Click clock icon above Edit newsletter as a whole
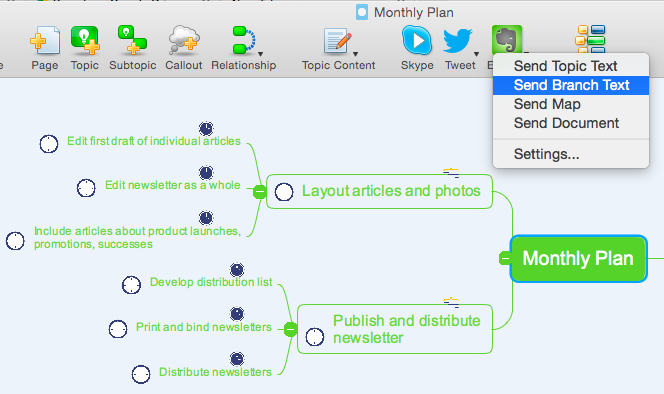The width and height of the screenshot is (664, 394). pos(206,172)
